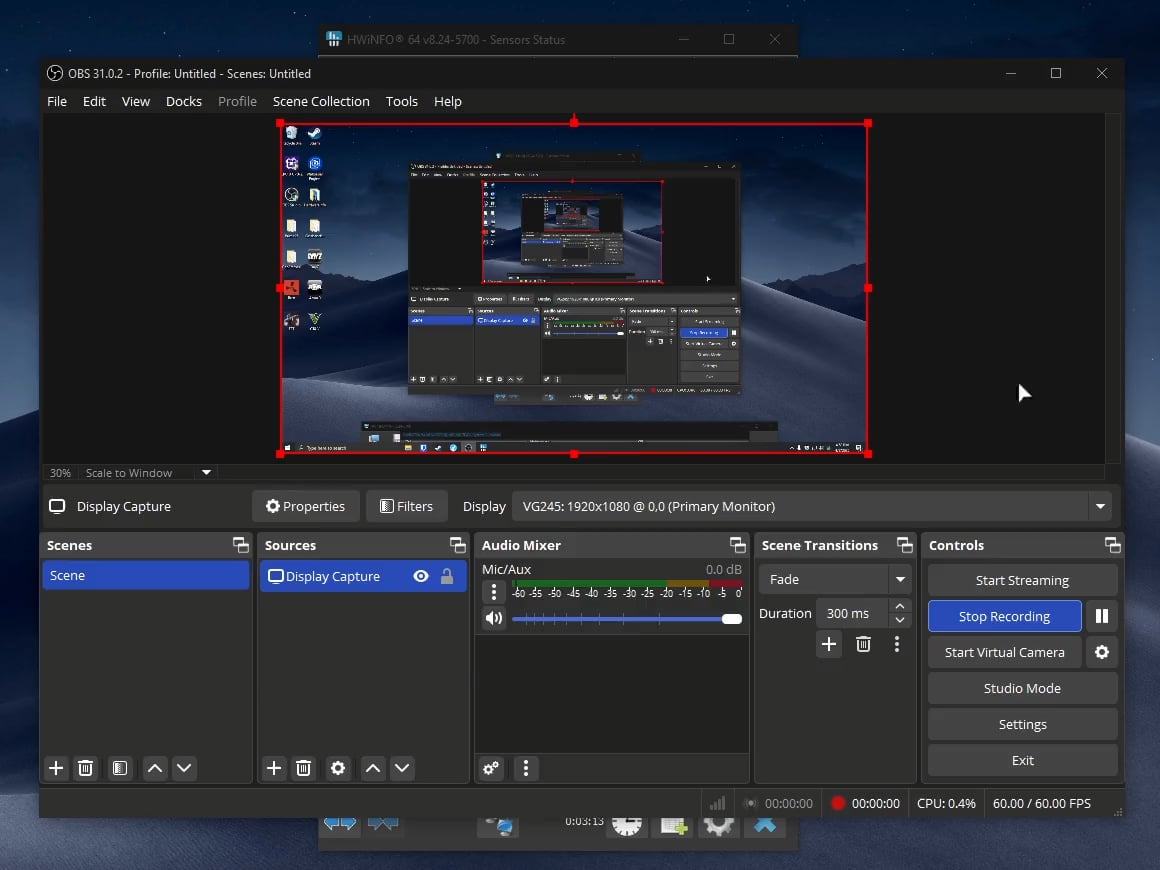Undock the Sources panel

coord(458,545)
